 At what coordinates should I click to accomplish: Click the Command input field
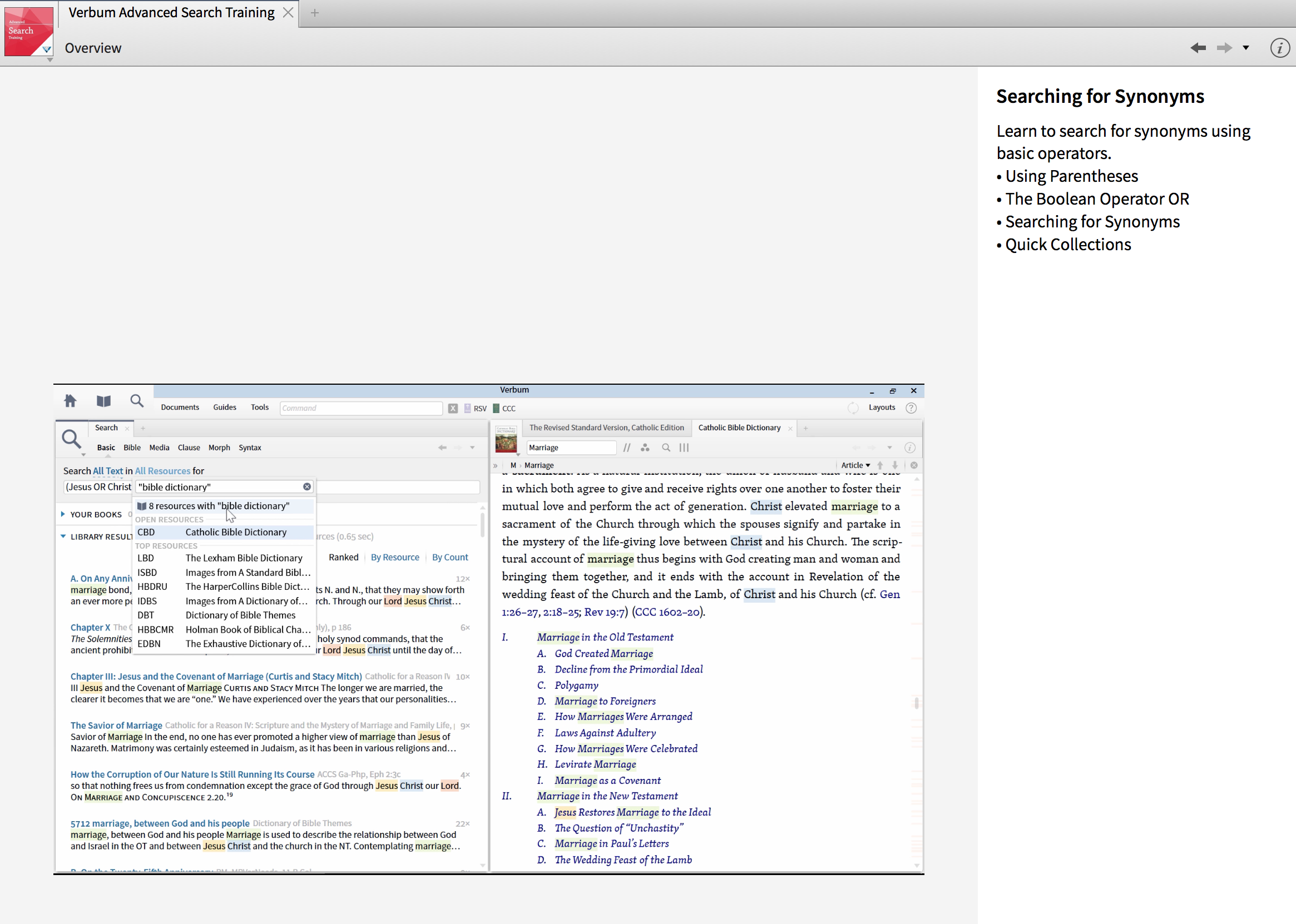pos(361,408)
